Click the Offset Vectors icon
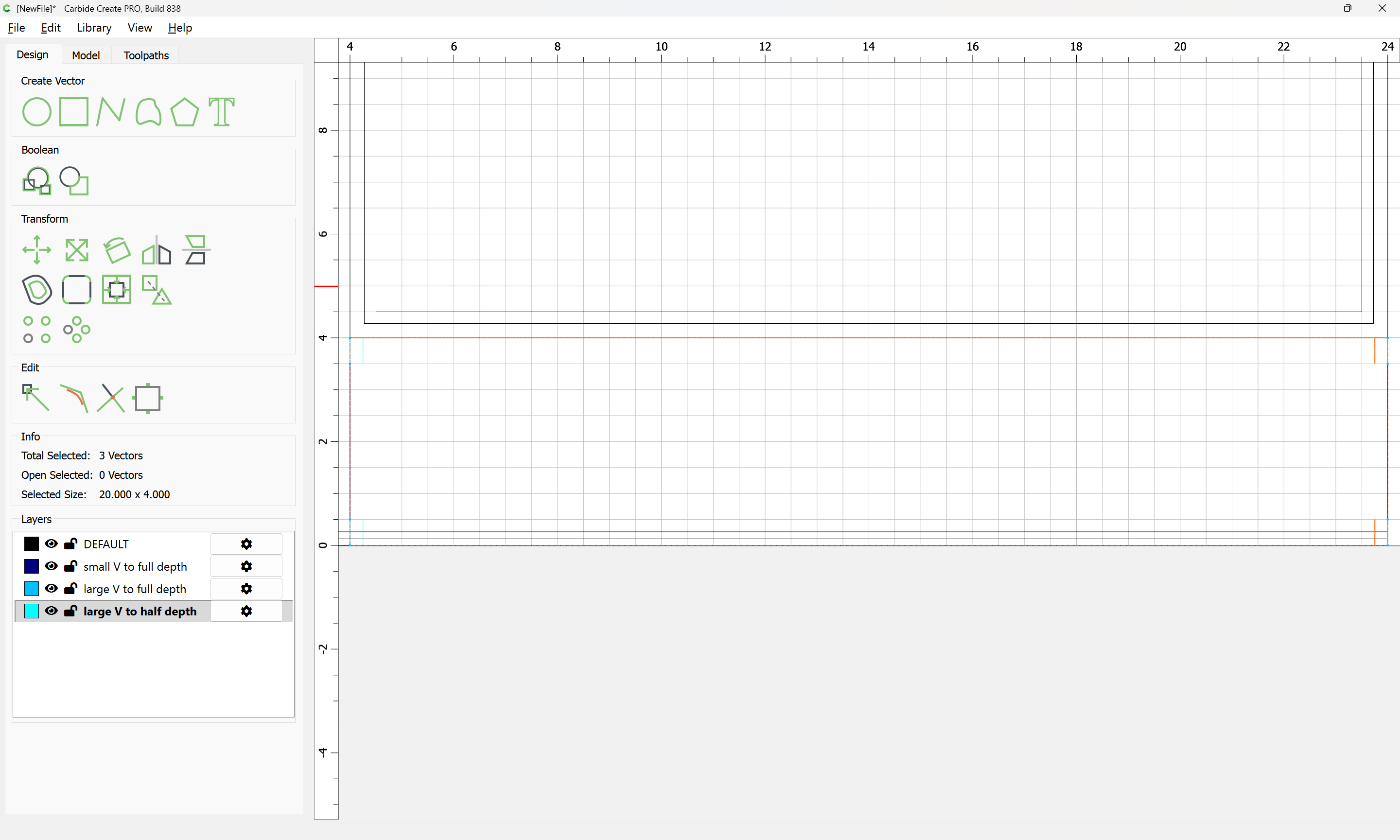This screenshot has width=1400, height=840. pyautogui.click(x=37, y=290)
